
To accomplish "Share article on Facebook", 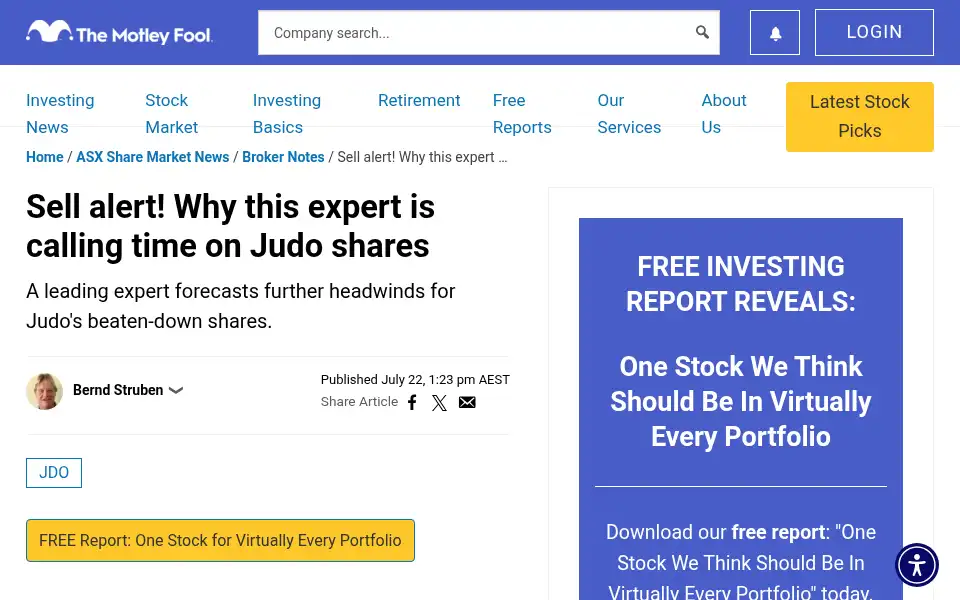I will (413, 402).
